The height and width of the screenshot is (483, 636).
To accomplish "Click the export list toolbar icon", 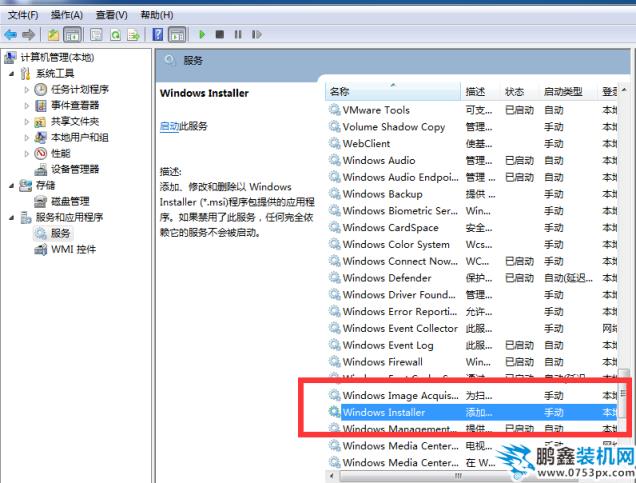I will tap(133, 35).
